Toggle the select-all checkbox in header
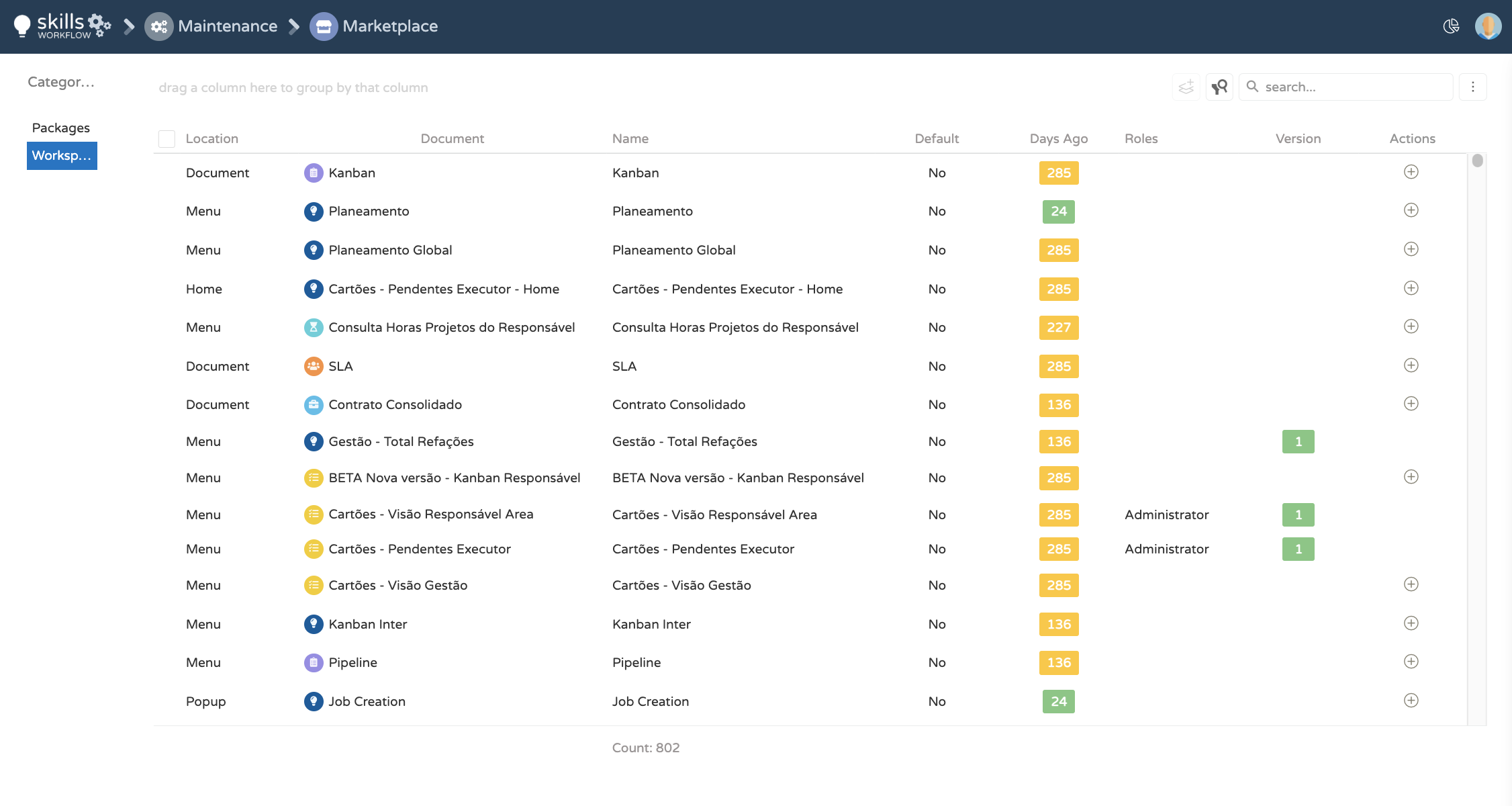 point(167,139)
